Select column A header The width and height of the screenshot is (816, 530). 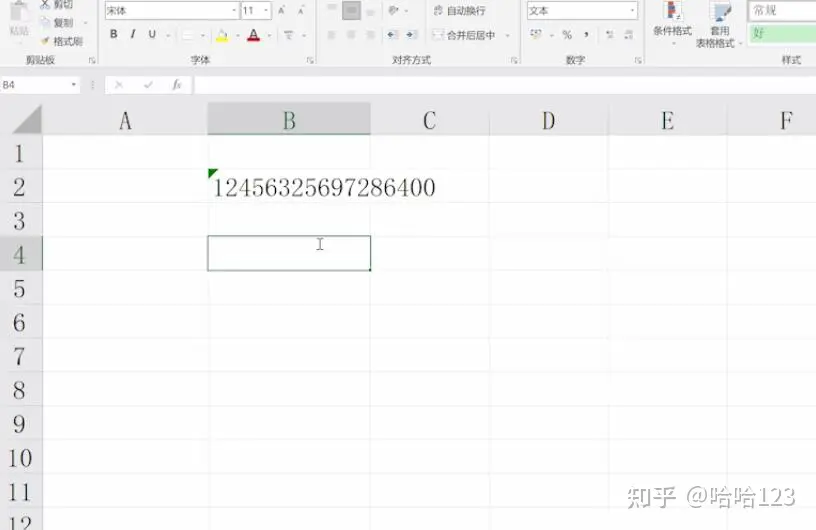click(x=125, y=120)
